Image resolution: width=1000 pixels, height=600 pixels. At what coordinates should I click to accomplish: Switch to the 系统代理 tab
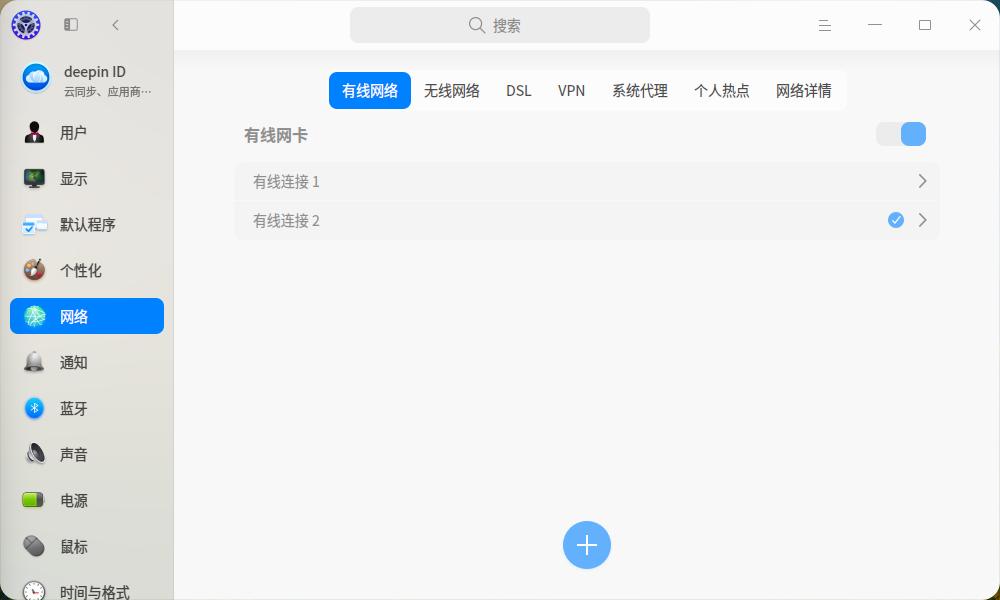[x=640, y=91]
